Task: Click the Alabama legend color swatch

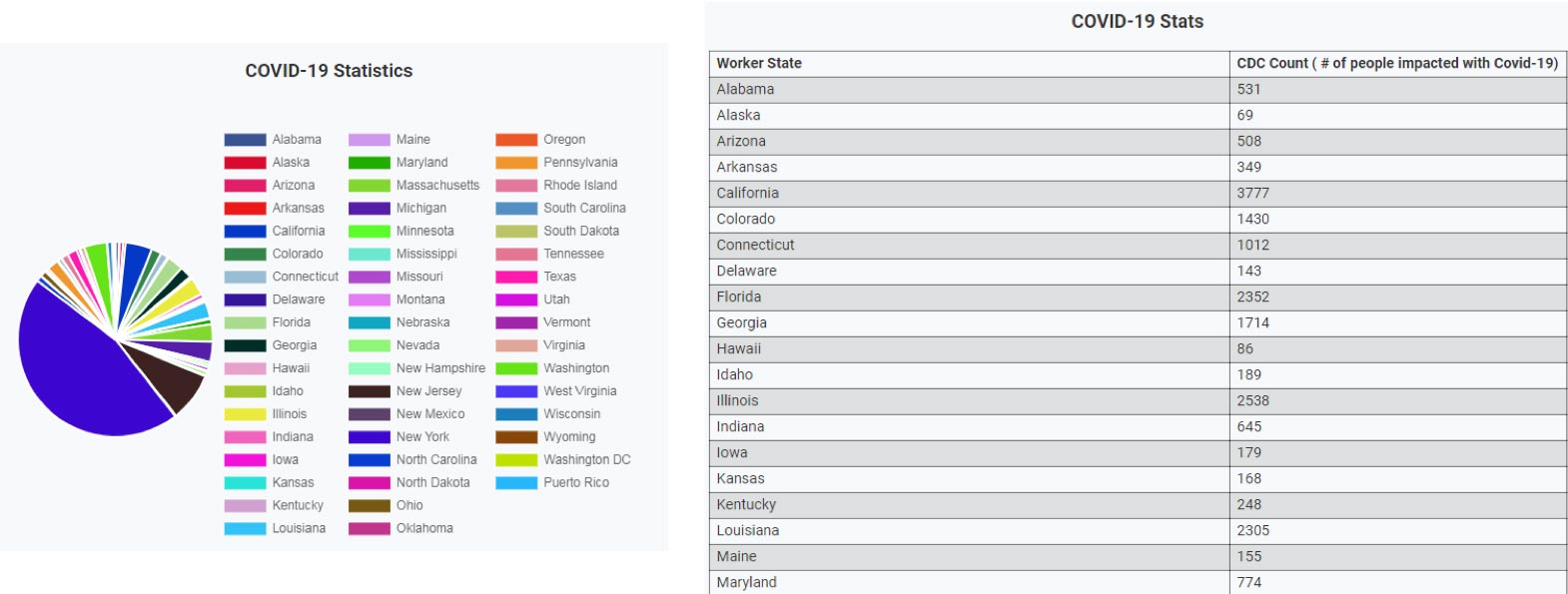Action: pos(245,140)
